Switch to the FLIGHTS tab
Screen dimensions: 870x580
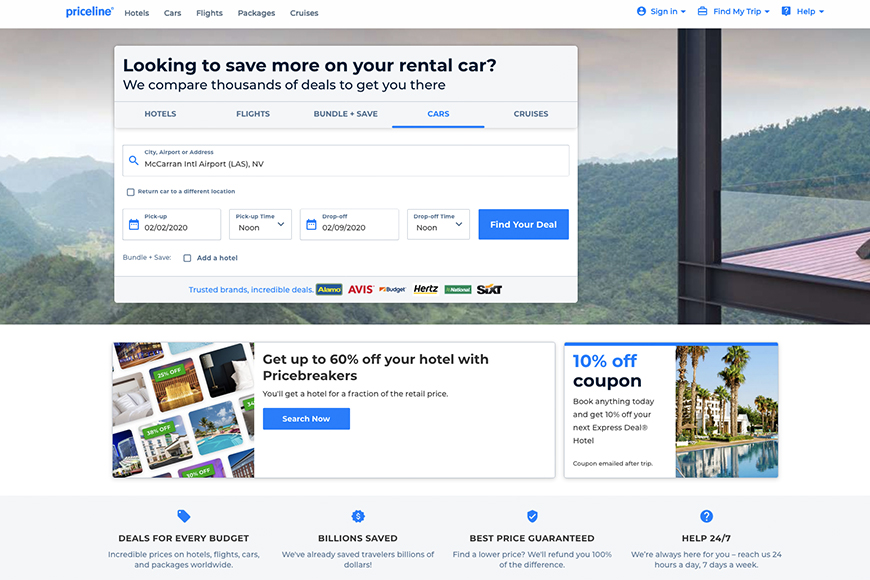(253, 114)
